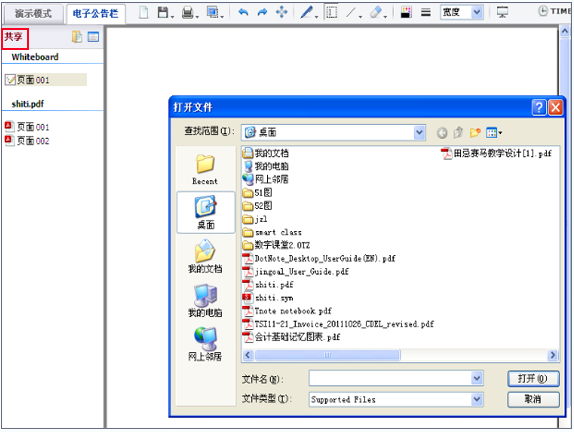Image resolution: width=574 pixels, height=432 pixels.
Task: Click the 取消 button
Action: tap(533, 399)
